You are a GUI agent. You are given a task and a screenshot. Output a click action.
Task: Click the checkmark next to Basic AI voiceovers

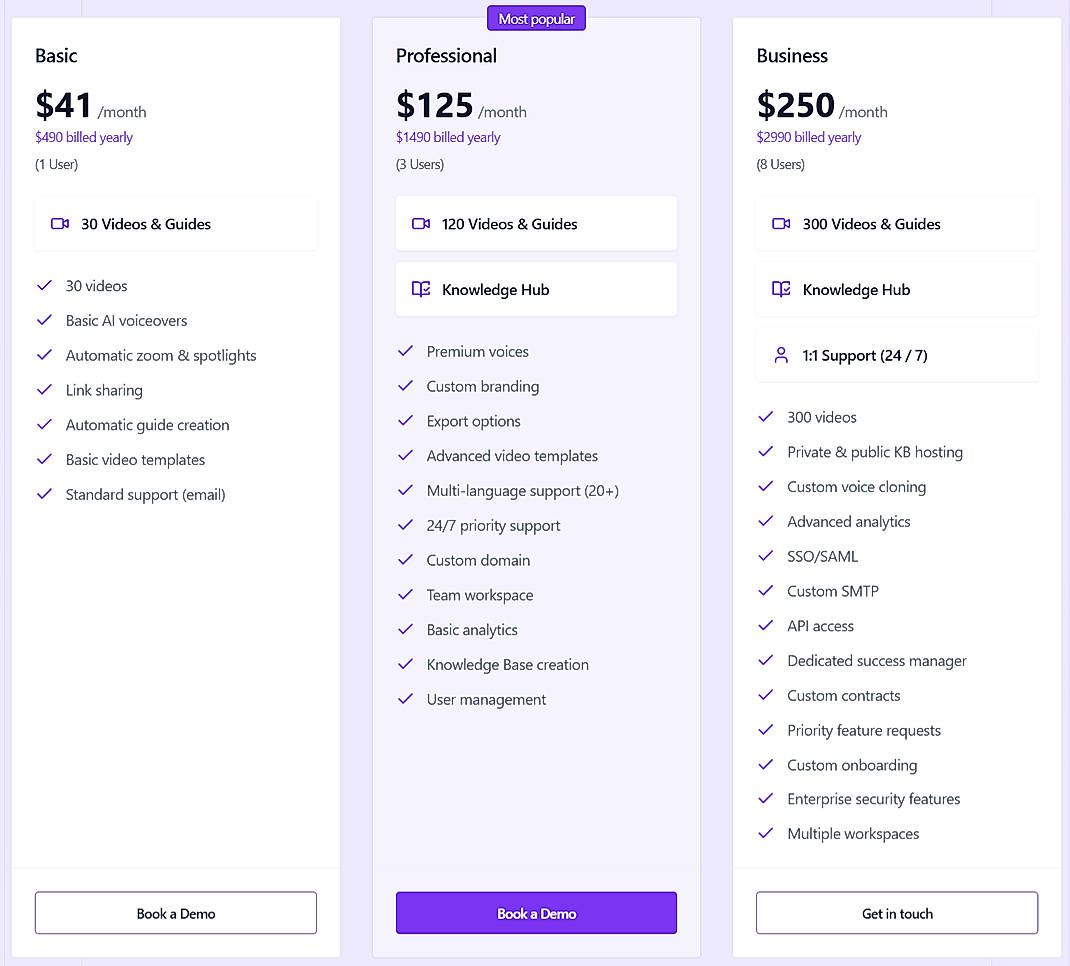(x=44, y=320)
